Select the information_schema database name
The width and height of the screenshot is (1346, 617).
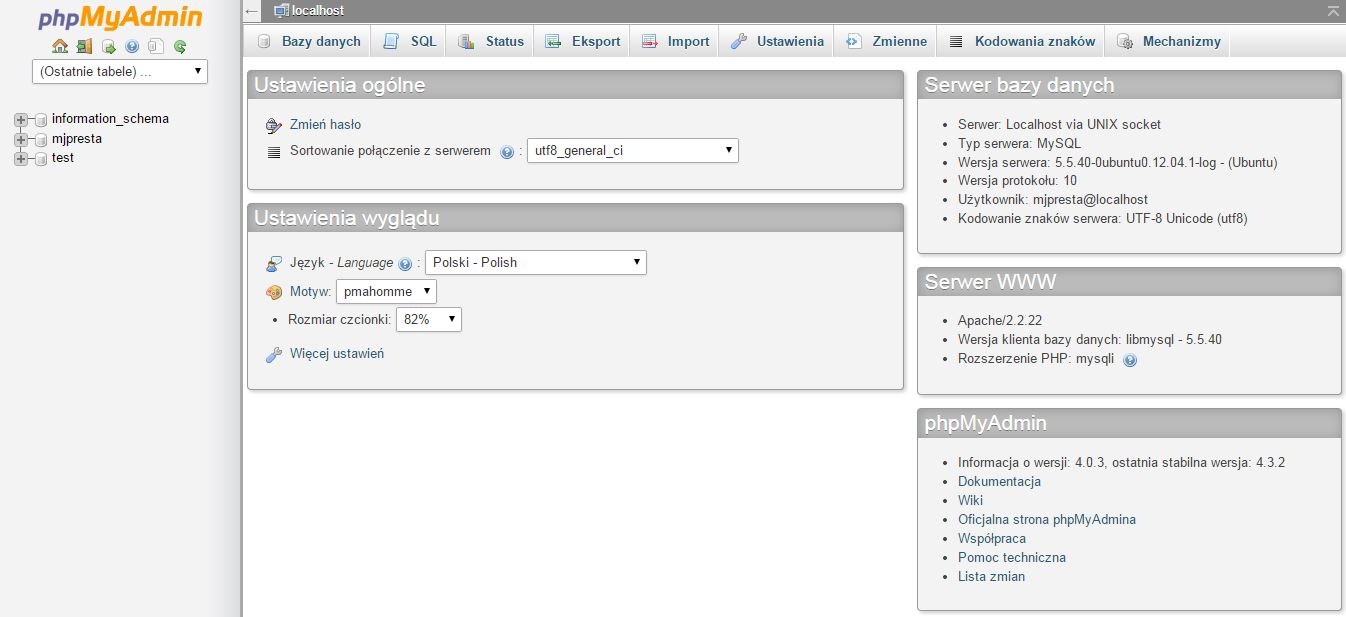110,119
